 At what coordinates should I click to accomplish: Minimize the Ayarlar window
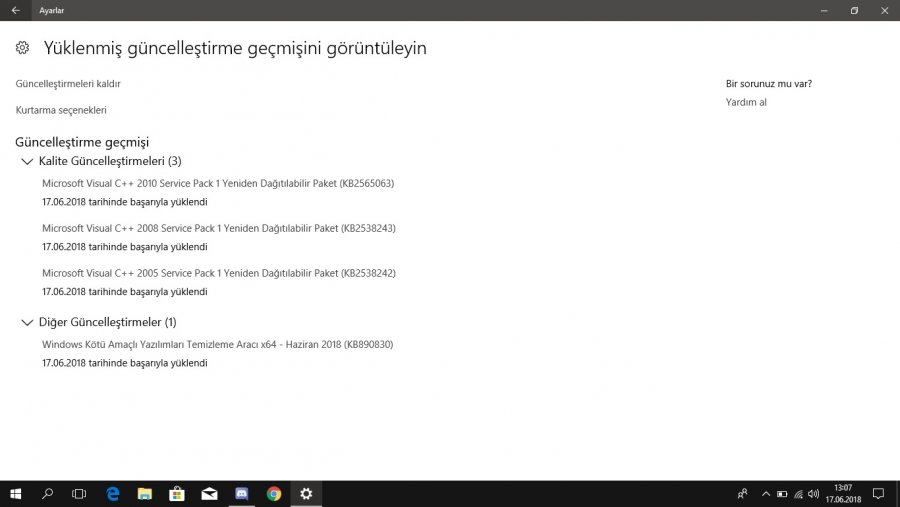(x=824, y=10)
